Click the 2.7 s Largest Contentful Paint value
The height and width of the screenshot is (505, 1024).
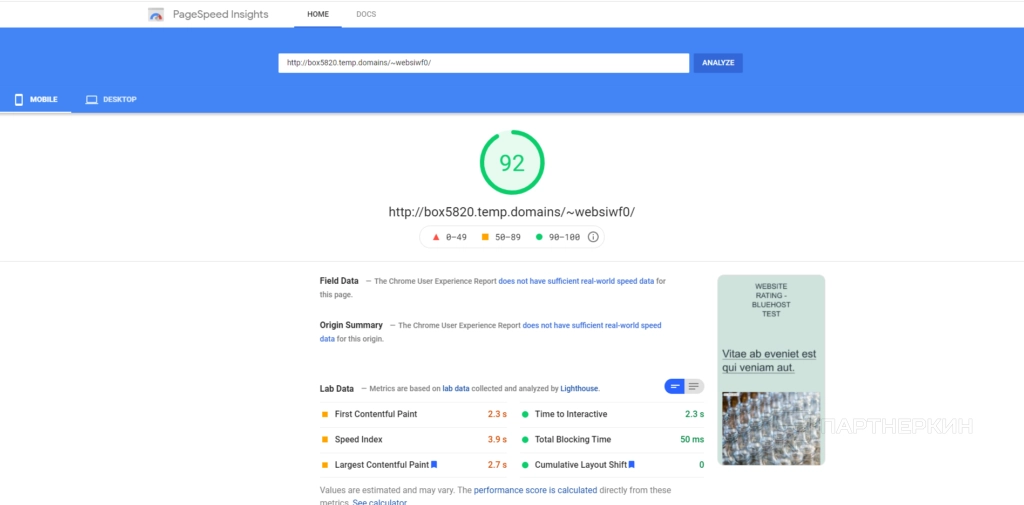[x=497, y=465]
